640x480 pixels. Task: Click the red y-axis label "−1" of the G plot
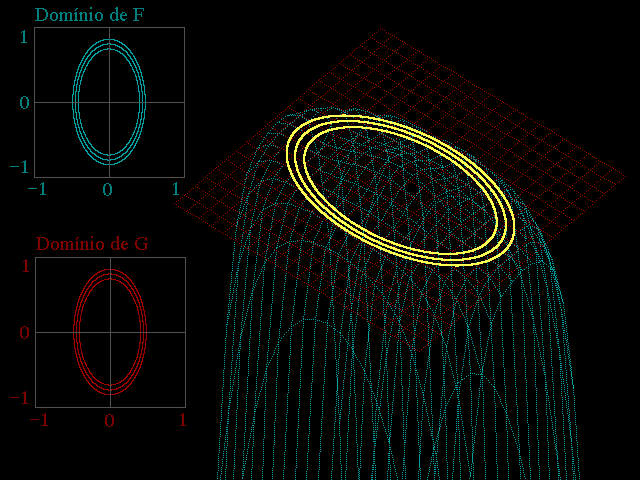coord(19,398)
